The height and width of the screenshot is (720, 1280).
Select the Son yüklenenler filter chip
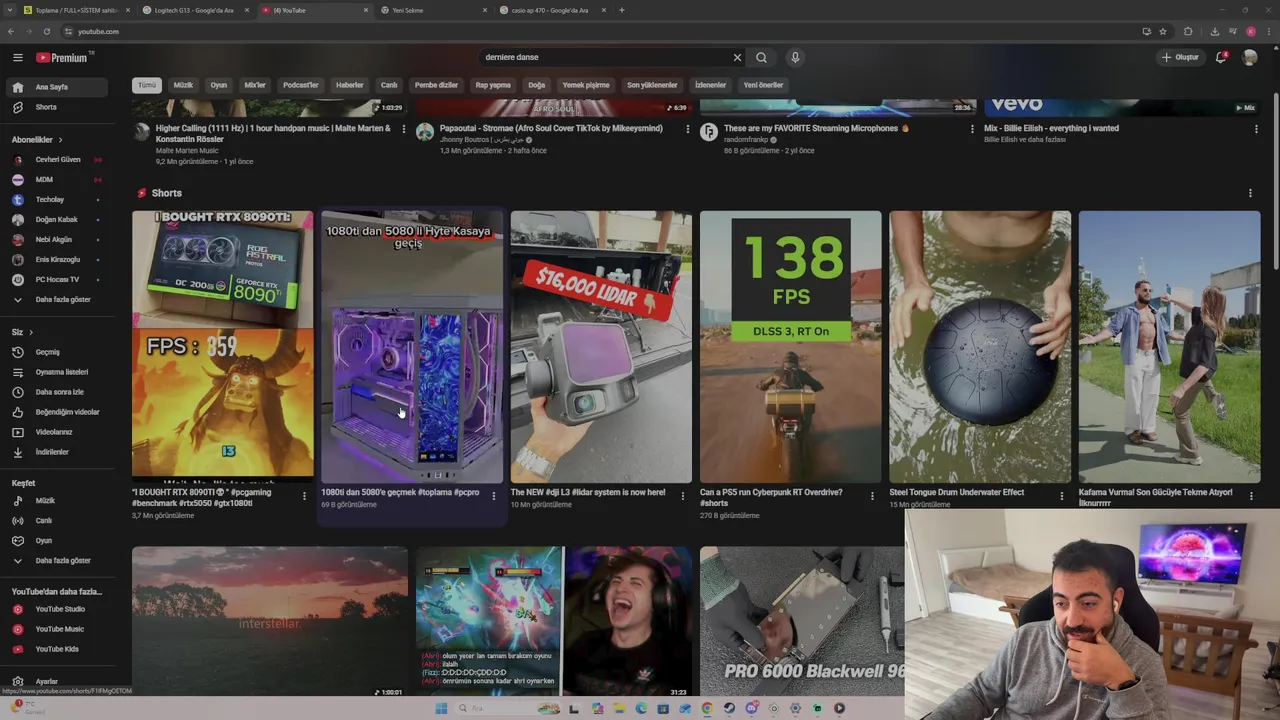653,85
